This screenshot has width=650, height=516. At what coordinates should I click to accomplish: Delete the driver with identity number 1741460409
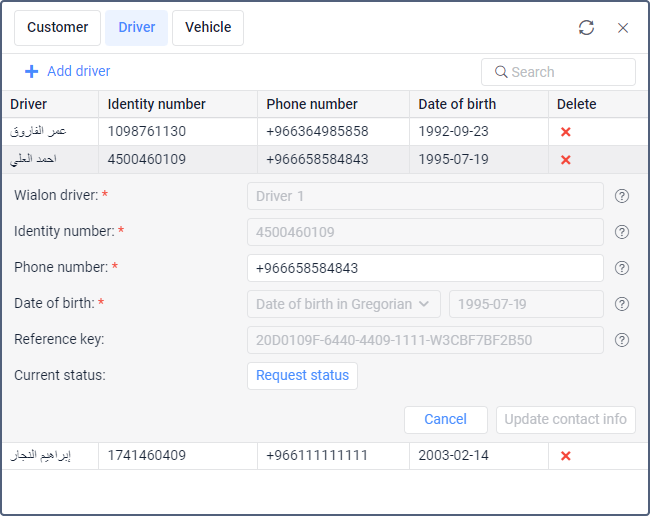click(x=565, y=456)
